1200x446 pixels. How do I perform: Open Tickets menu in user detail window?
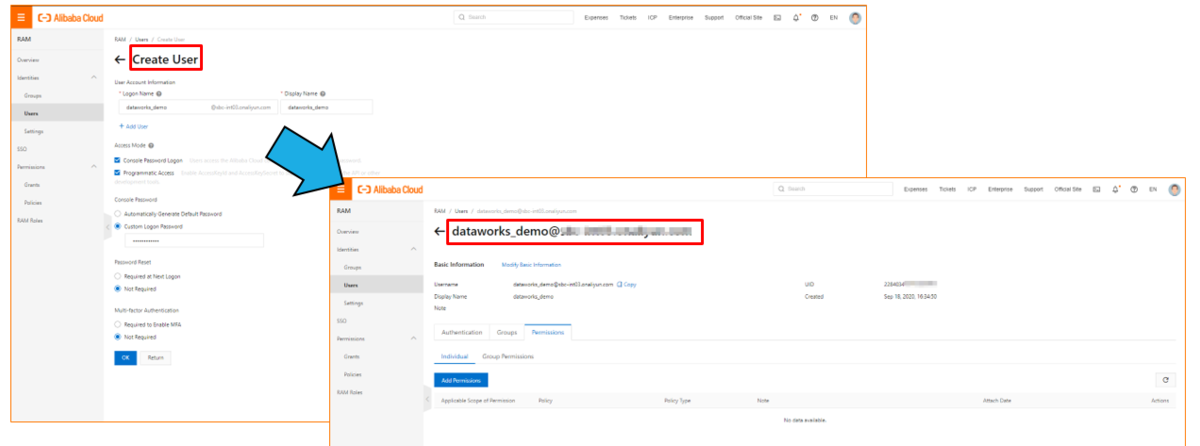coord(948,189)
